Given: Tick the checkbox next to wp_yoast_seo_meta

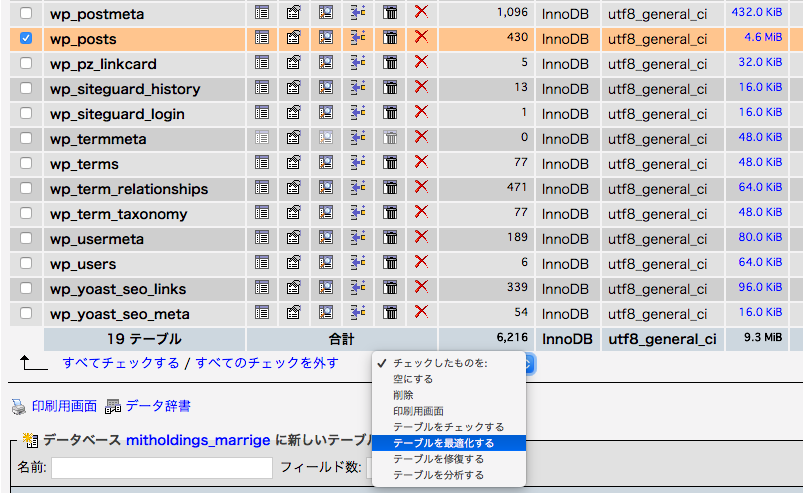Looking at the screenshot, I should coord(26,314).
